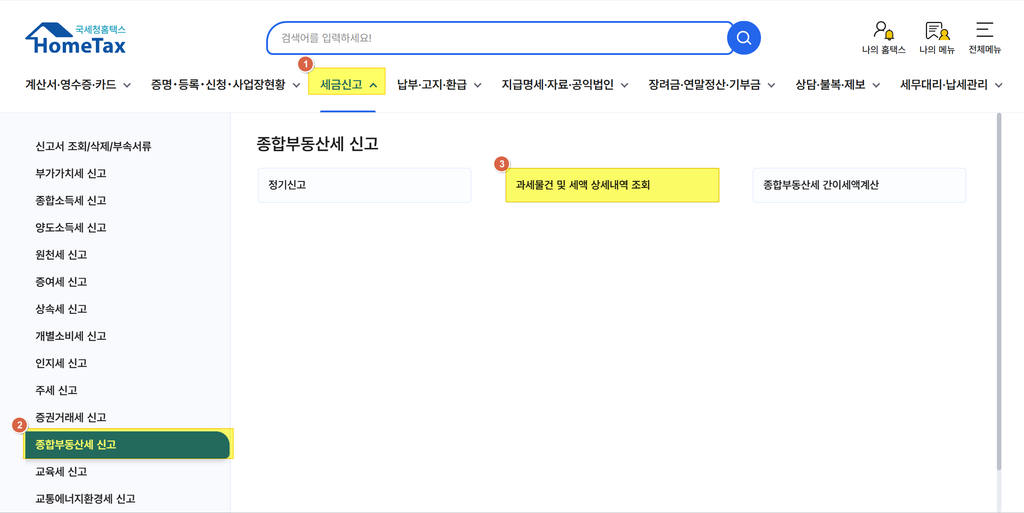
Task: Click 종합부동산세 간이세액계산 button
Action: 859,185
